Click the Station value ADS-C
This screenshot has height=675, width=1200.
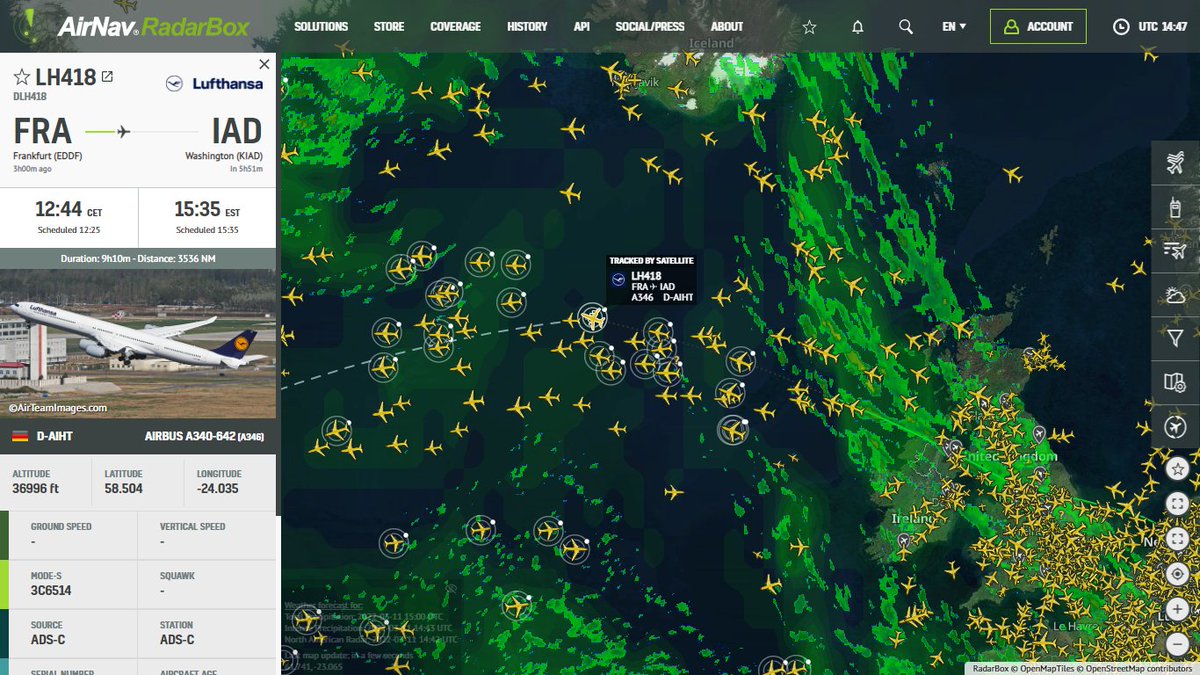[x=177, y=640]
